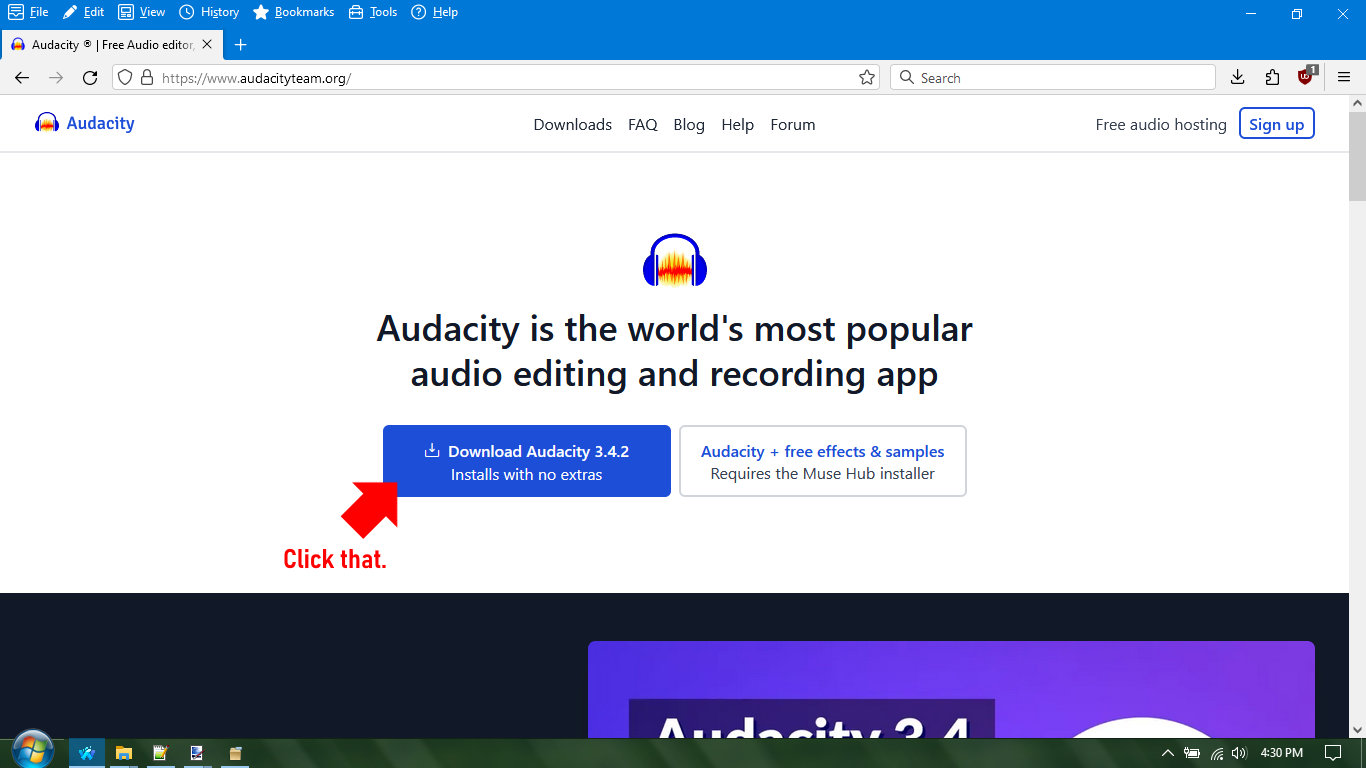Viewport: 1366px width, 768px height.
Task: Open the Bookmarks menu
Action: 294,12
